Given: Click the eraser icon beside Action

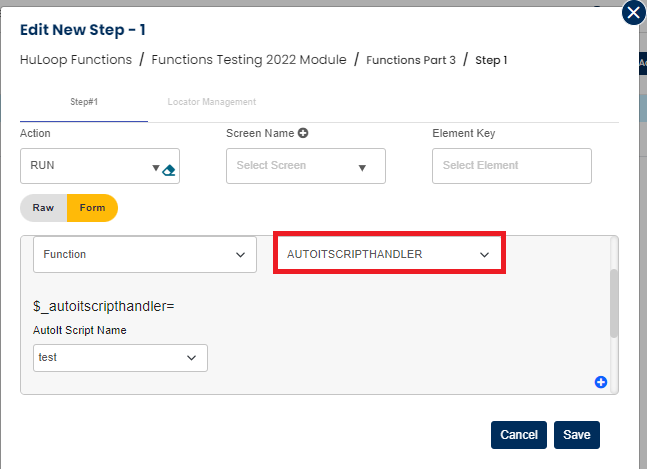Looking at the screenshot, I should [169, 169].
